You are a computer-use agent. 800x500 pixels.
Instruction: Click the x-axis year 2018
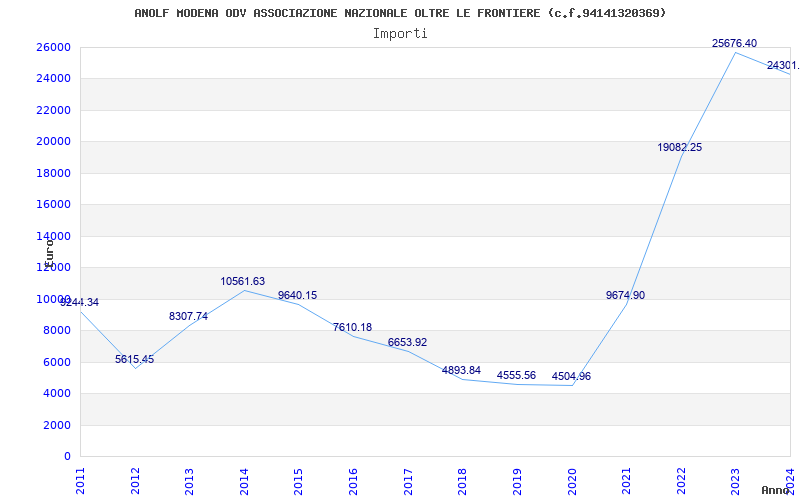(463, 482)
